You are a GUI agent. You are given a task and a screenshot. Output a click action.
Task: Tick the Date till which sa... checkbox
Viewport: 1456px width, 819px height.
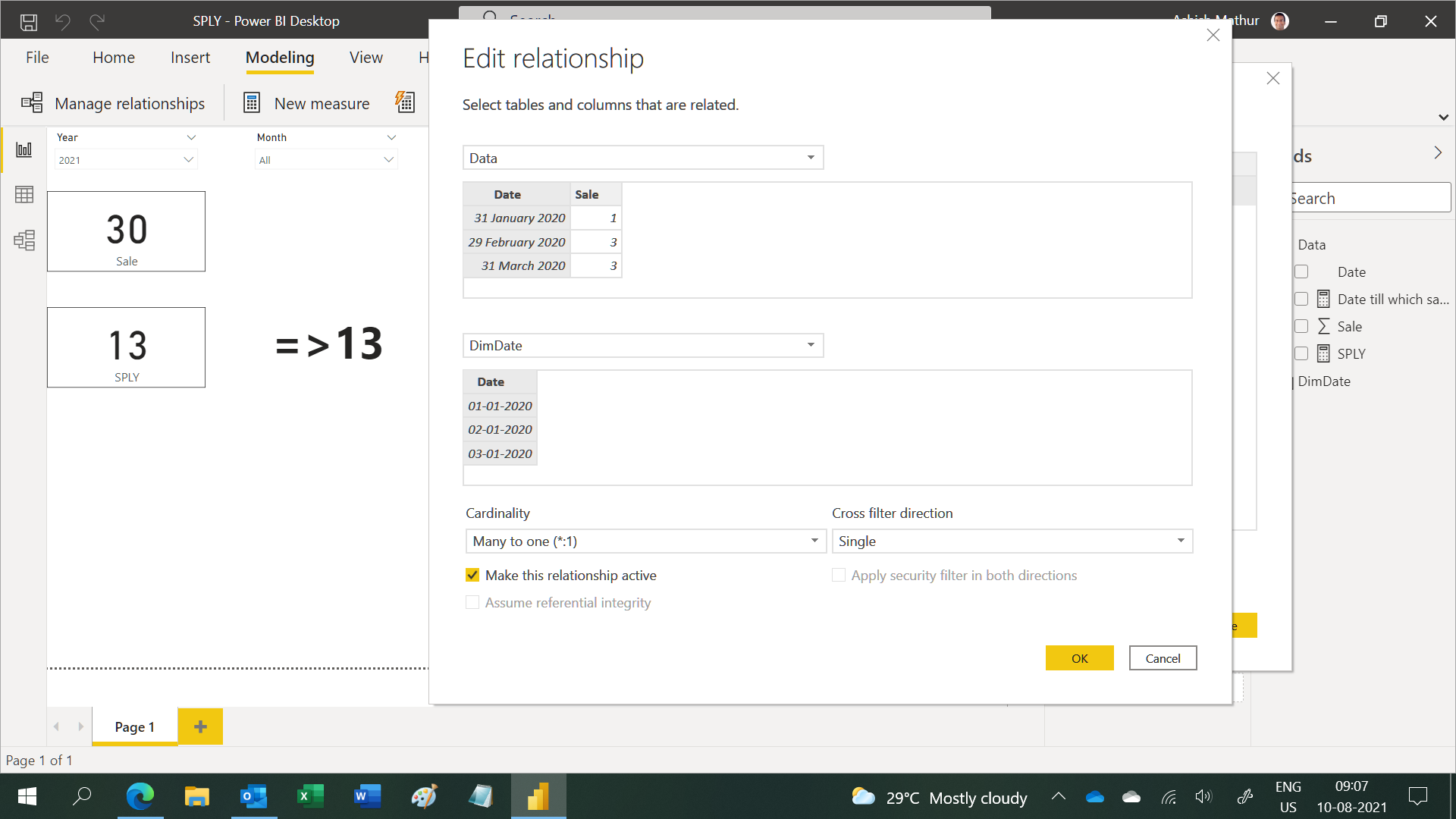[x=1301, y=299]
